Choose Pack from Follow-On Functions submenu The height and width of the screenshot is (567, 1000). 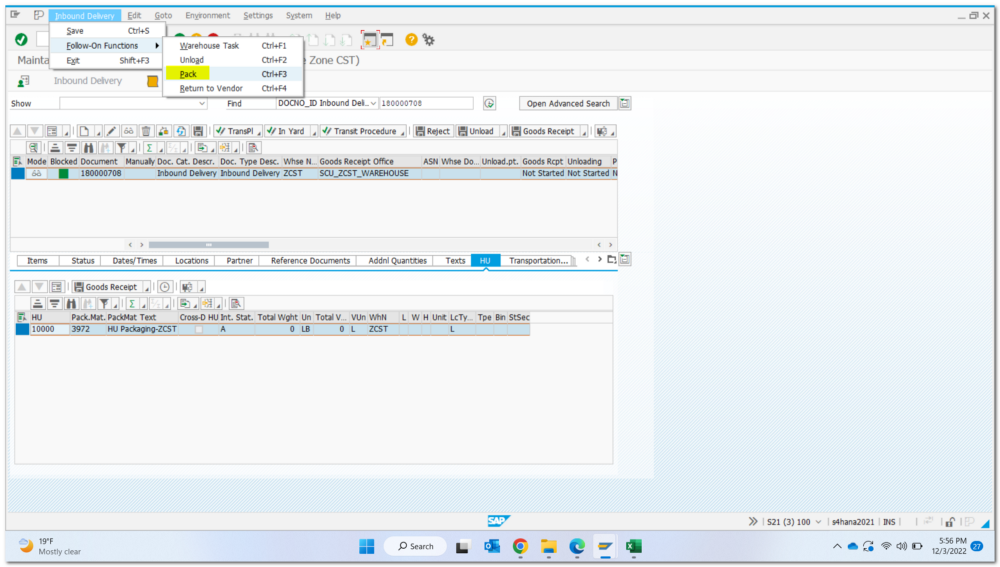pos(188,74)
